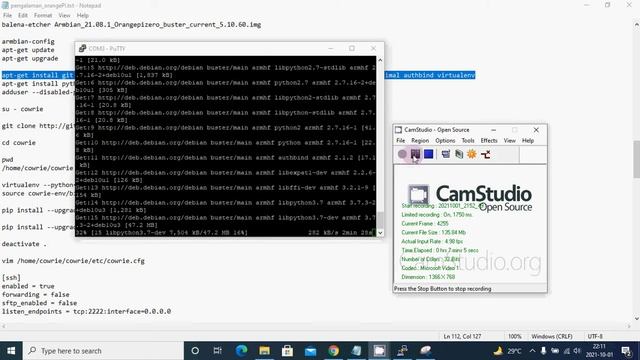The image size is (640, 360).
Task: Click the 'sftp_enabled = false' line
Action: click(x=39, y=303)
